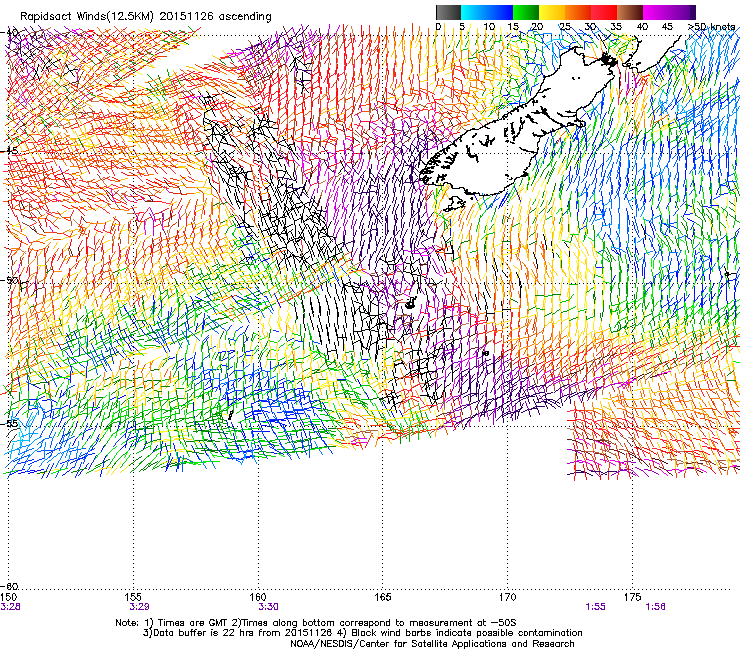Click the '25' label under the color bar
The image size is (740, 650).
pyautogui.click(x=564, y=27)
